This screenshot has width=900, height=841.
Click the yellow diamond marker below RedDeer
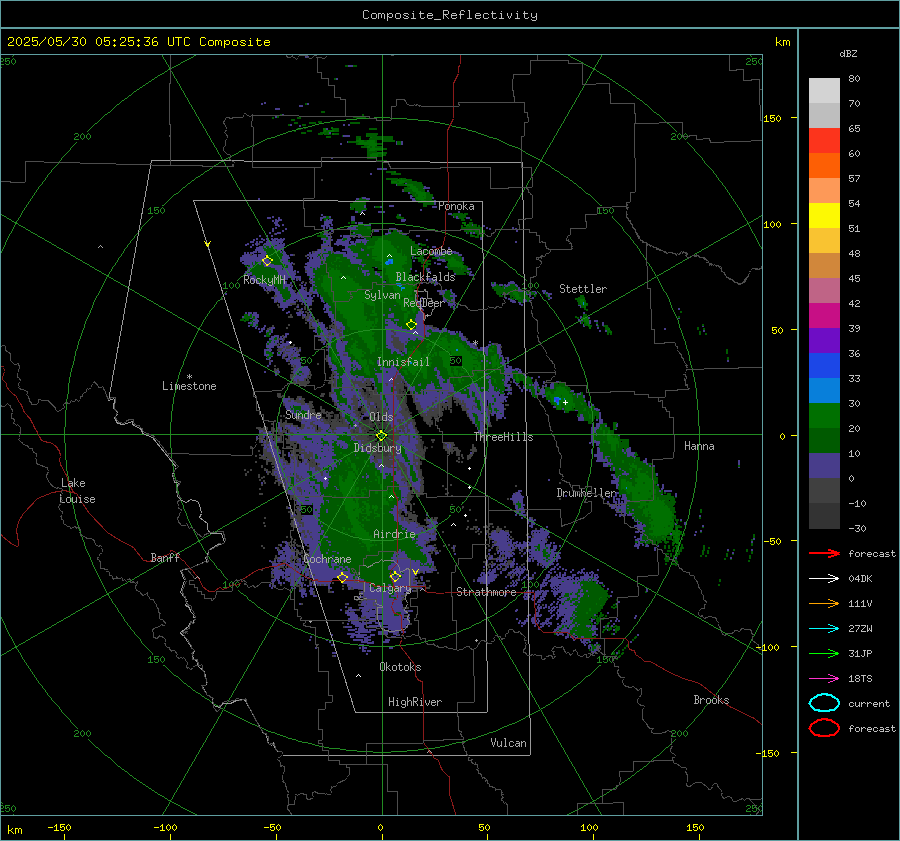(x=412, y=325)
